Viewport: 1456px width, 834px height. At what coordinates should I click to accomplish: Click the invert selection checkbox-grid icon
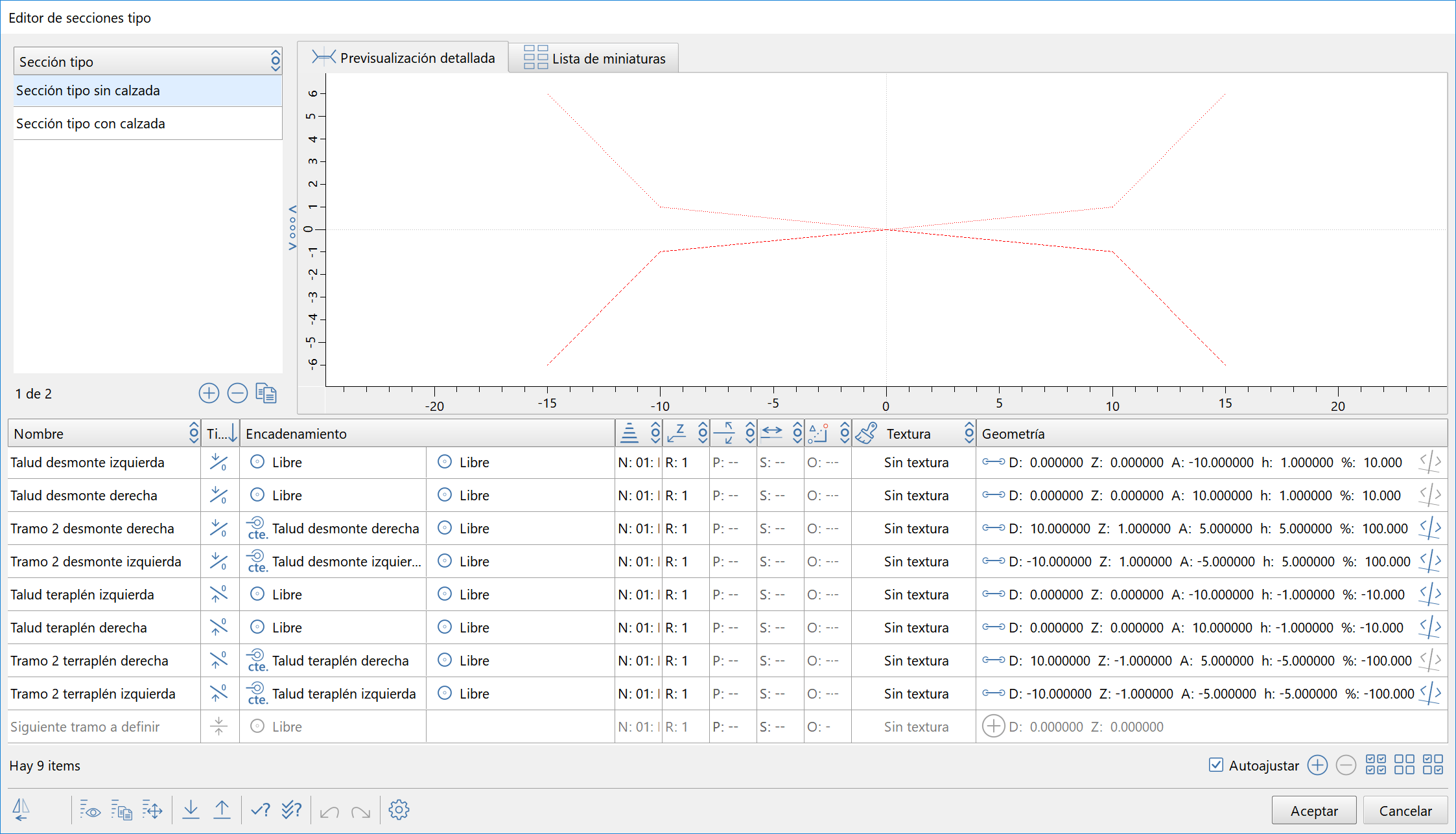click(1433, 765)
